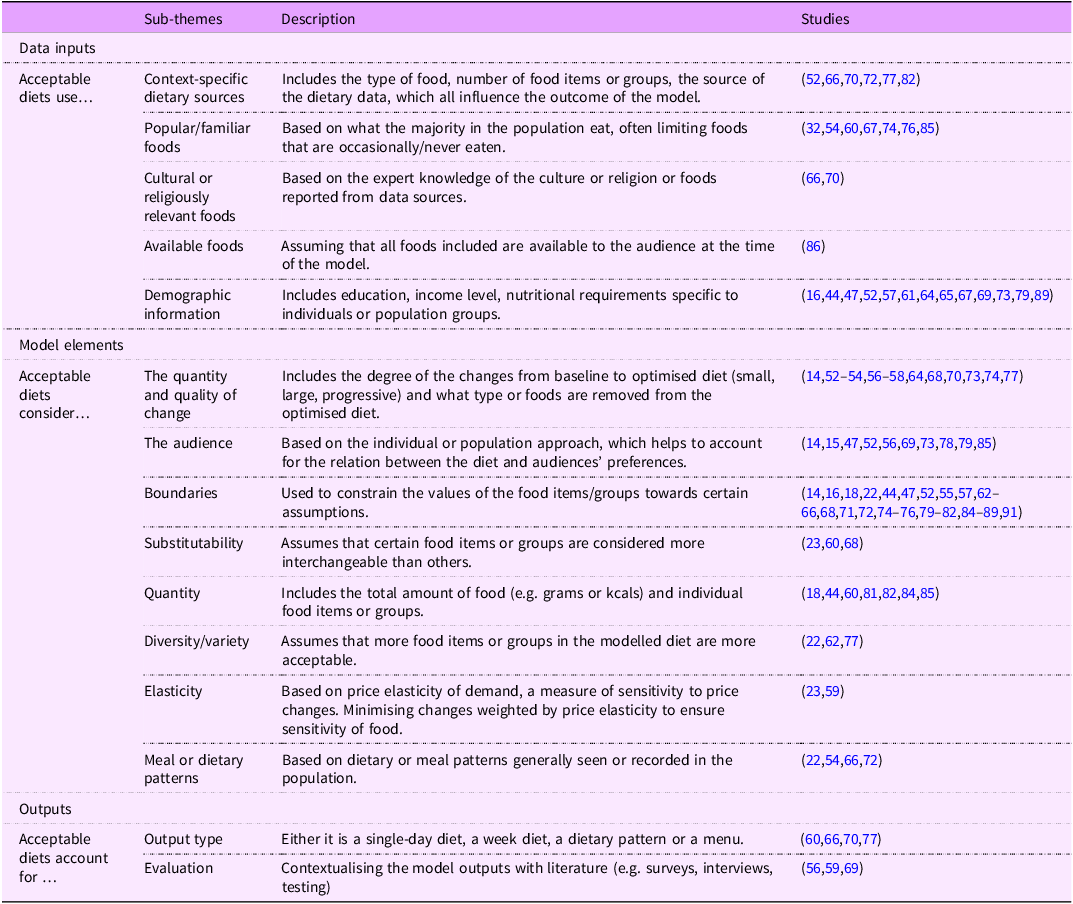
Task: Open citation 82 in Context-specific dietary sources row
Action: tap(908, 79)
